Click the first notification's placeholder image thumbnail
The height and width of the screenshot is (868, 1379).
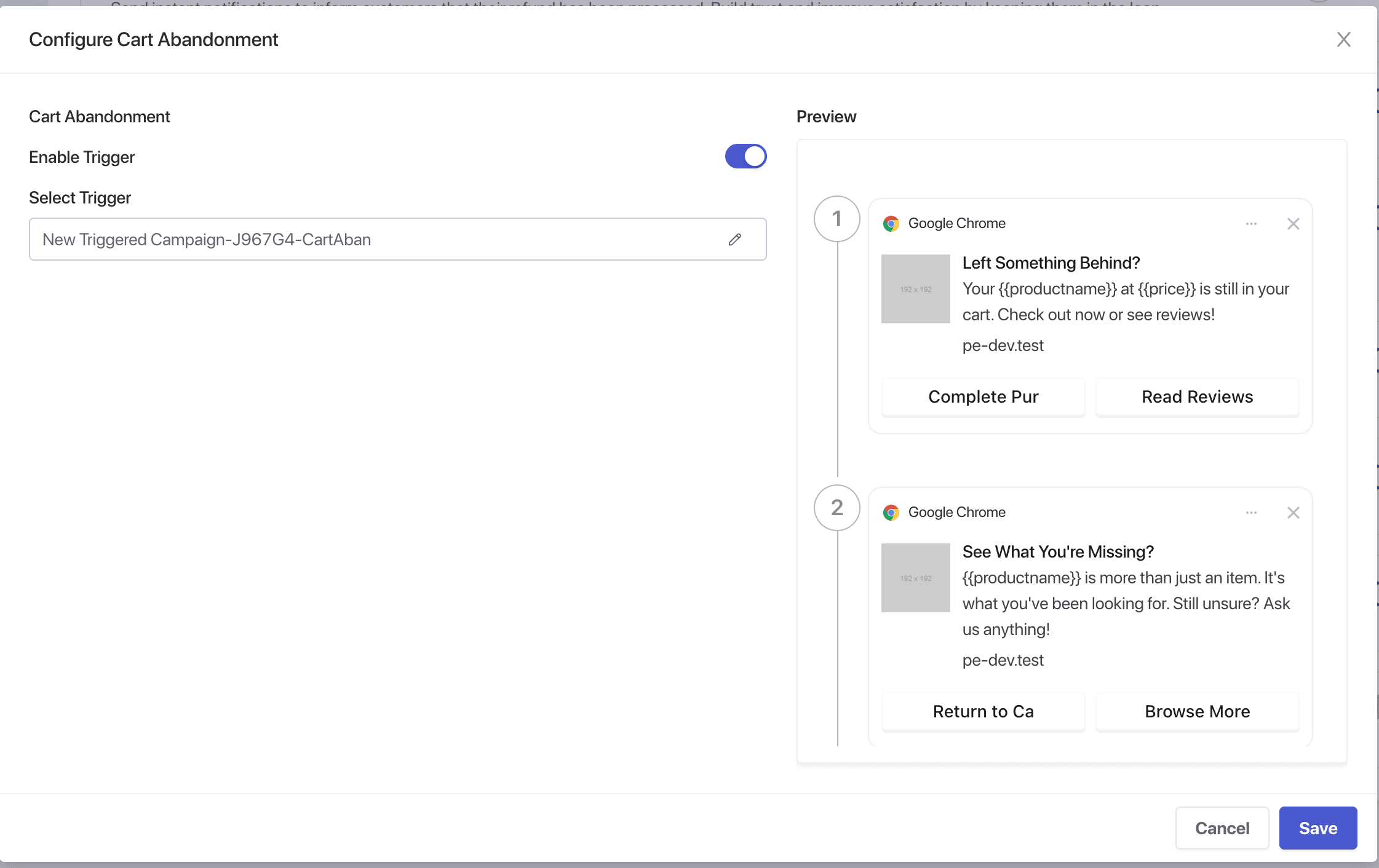[915, 289]
